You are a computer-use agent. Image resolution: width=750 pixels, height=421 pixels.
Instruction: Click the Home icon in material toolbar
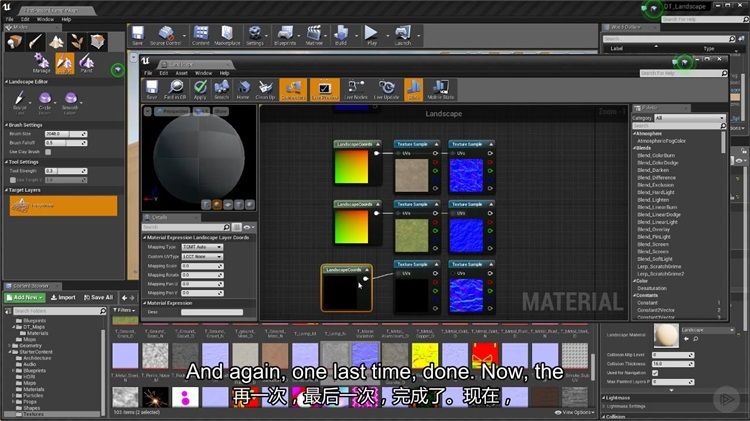coord(243,89)
